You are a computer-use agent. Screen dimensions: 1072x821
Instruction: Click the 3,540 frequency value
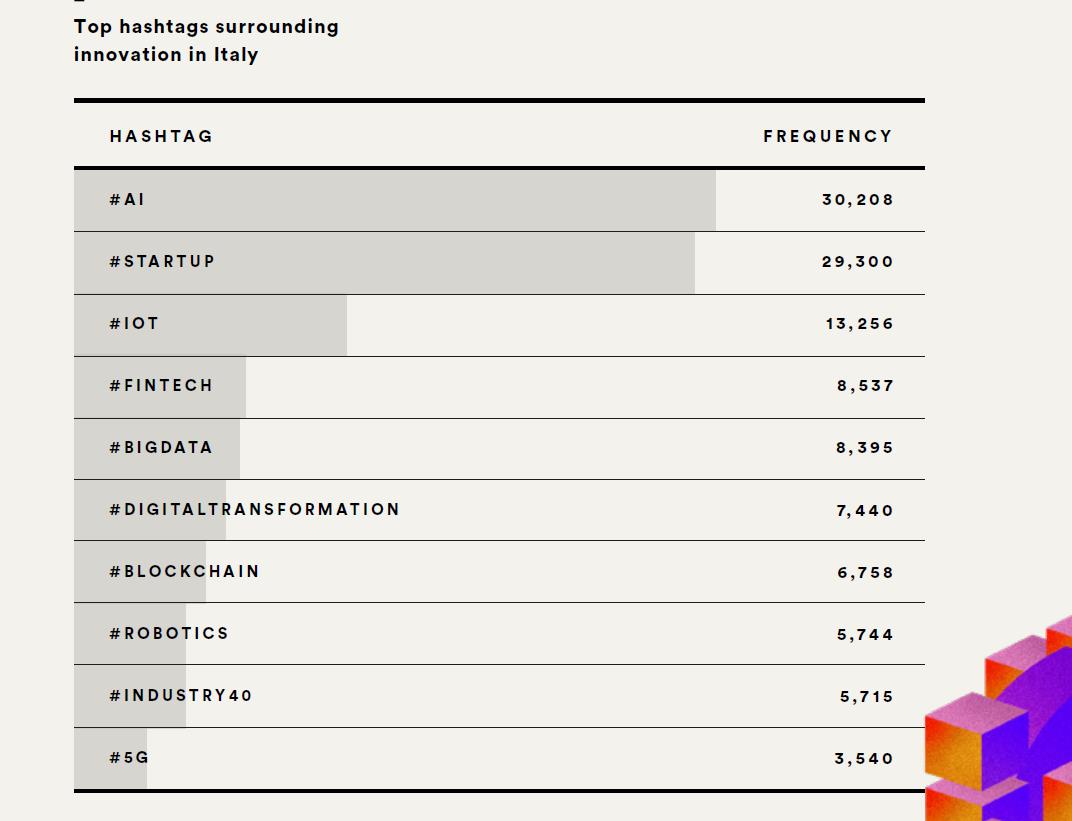(x=864, y=759)
